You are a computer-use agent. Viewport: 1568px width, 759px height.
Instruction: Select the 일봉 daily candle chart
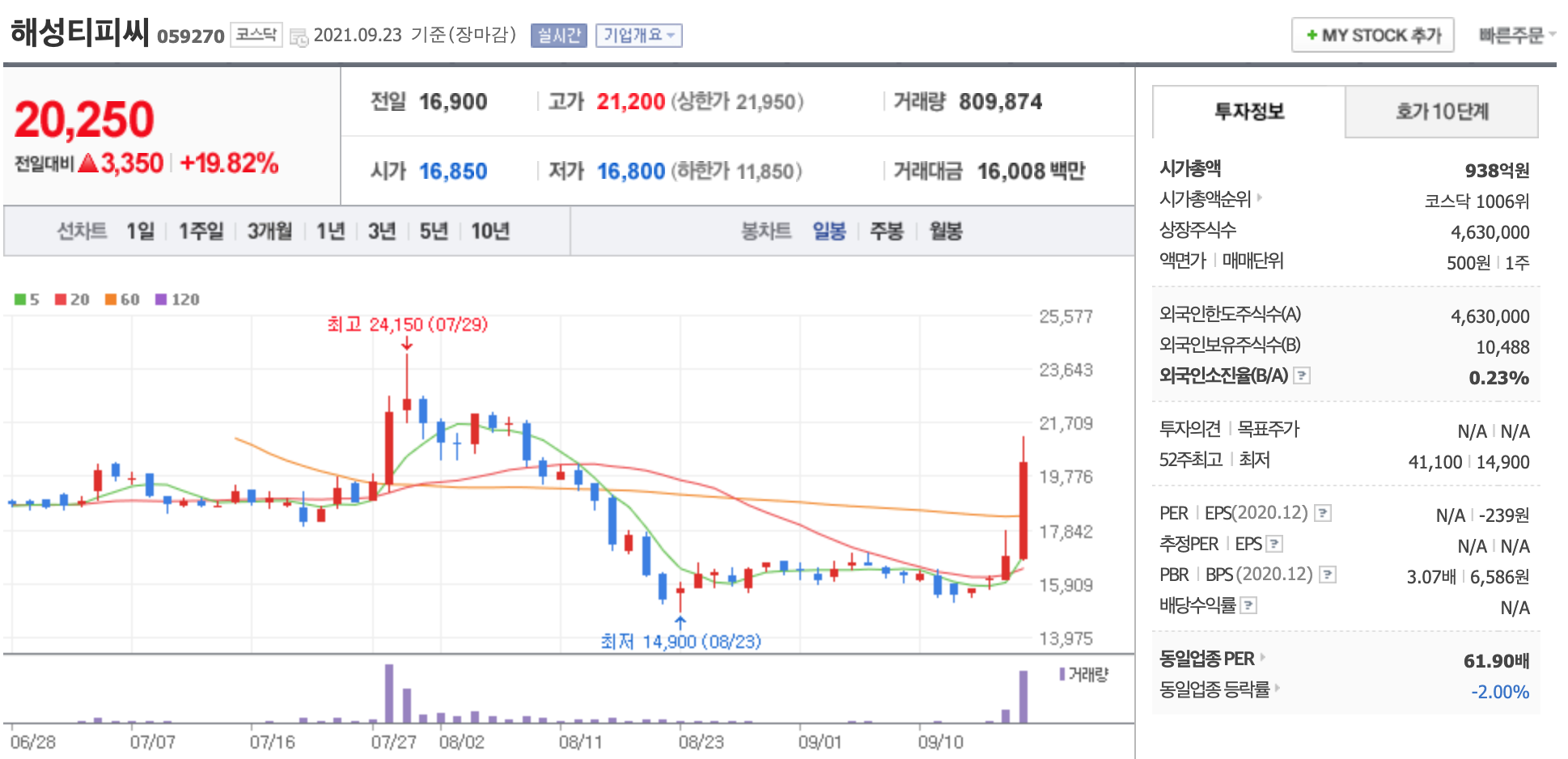(829, 231)
